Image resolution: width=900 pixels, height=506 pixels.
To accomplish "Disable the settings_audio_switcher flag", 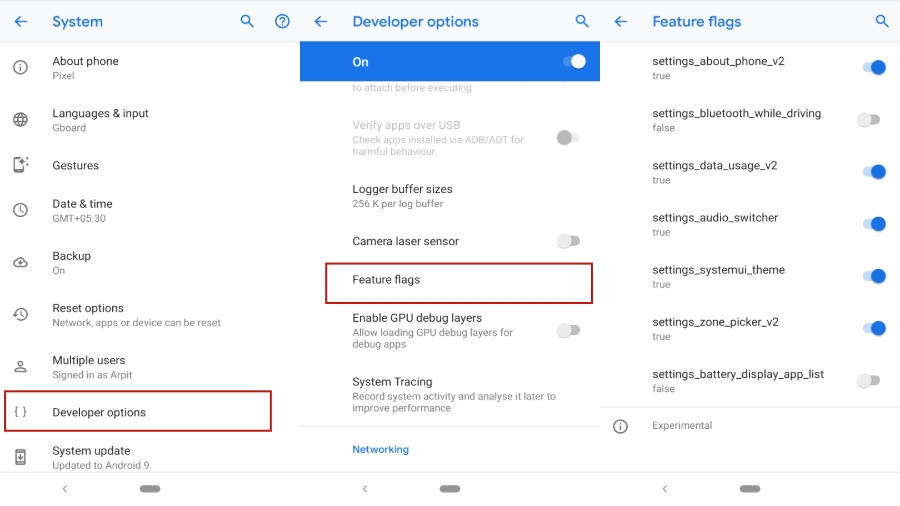I will (x=873, y=224).
